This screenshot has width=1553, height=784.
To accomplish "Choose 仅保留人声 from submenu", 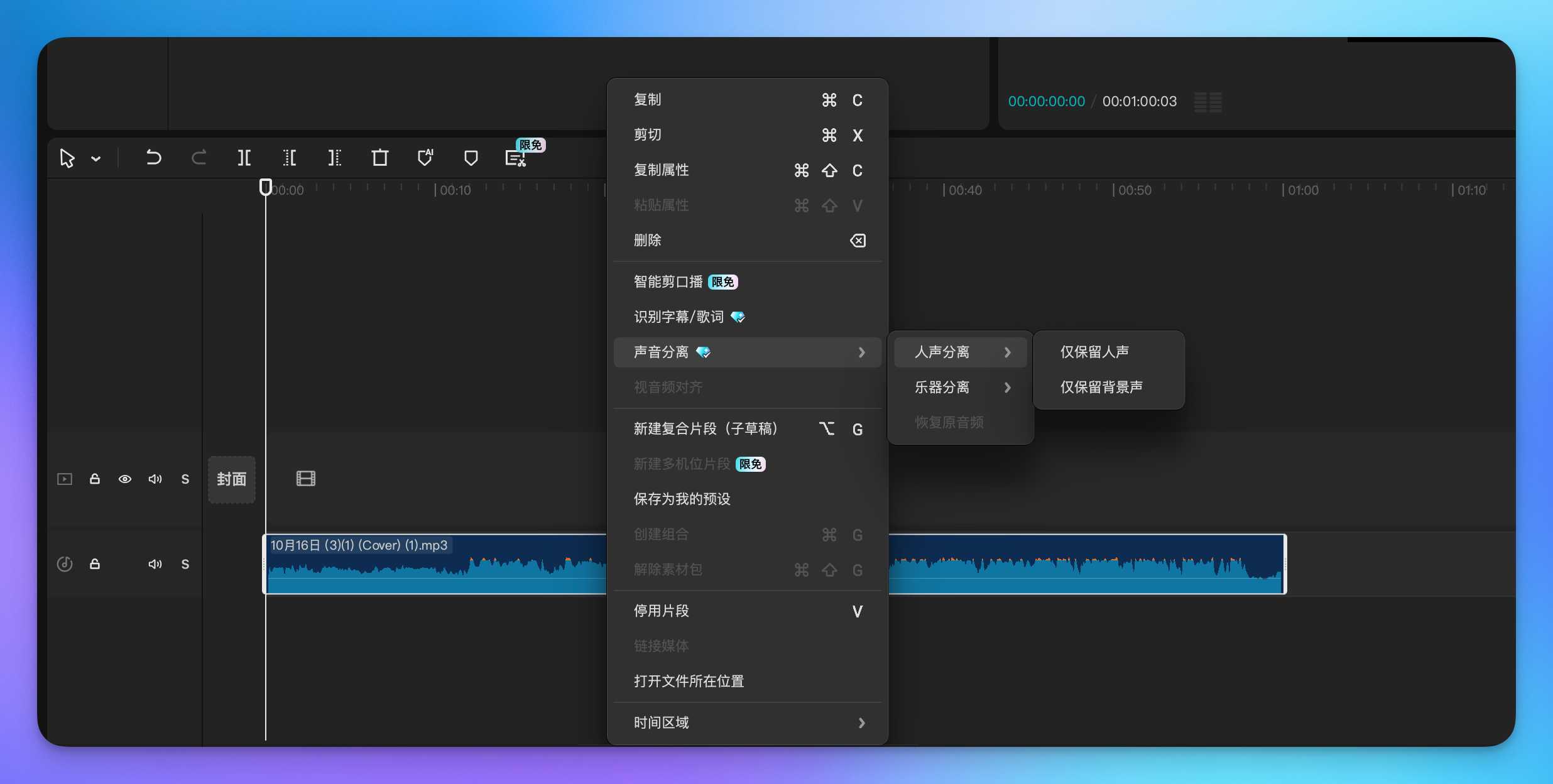I will click(x=1095, y=352).
